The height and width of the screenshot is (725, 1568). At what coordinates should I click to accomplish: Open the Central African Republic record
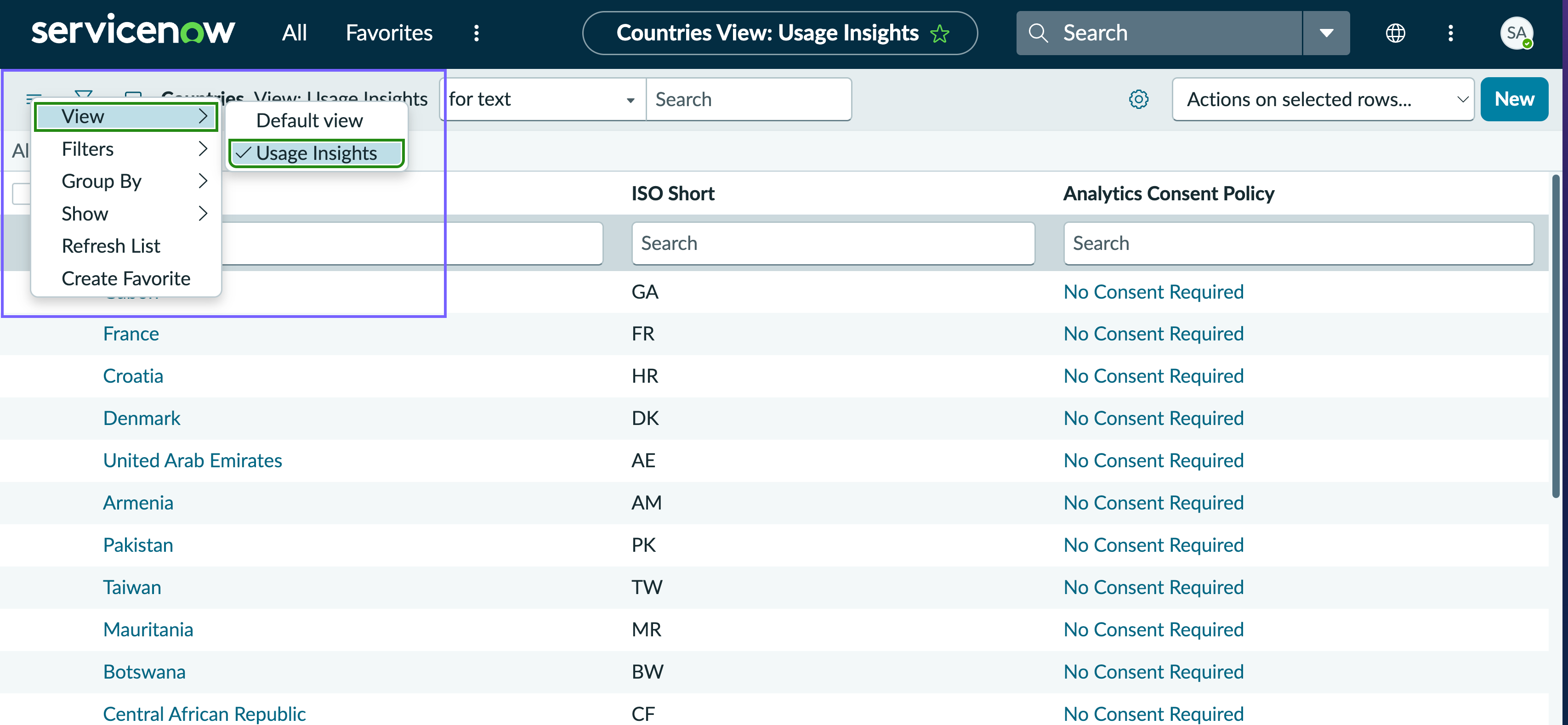coord(204,714)
